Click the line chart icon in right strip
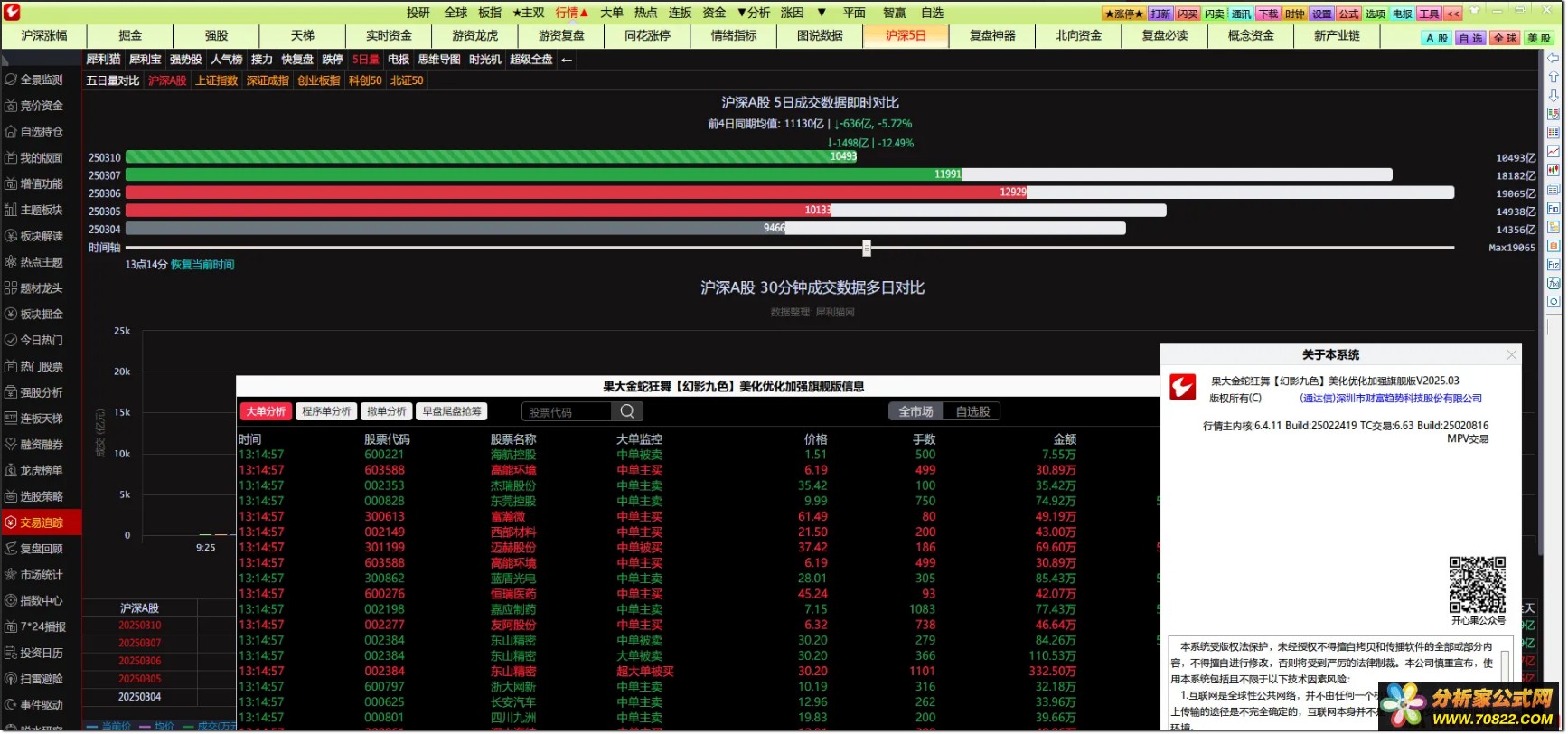Viewport: 1568px width, 734px height. click(x=1554, y=152)
